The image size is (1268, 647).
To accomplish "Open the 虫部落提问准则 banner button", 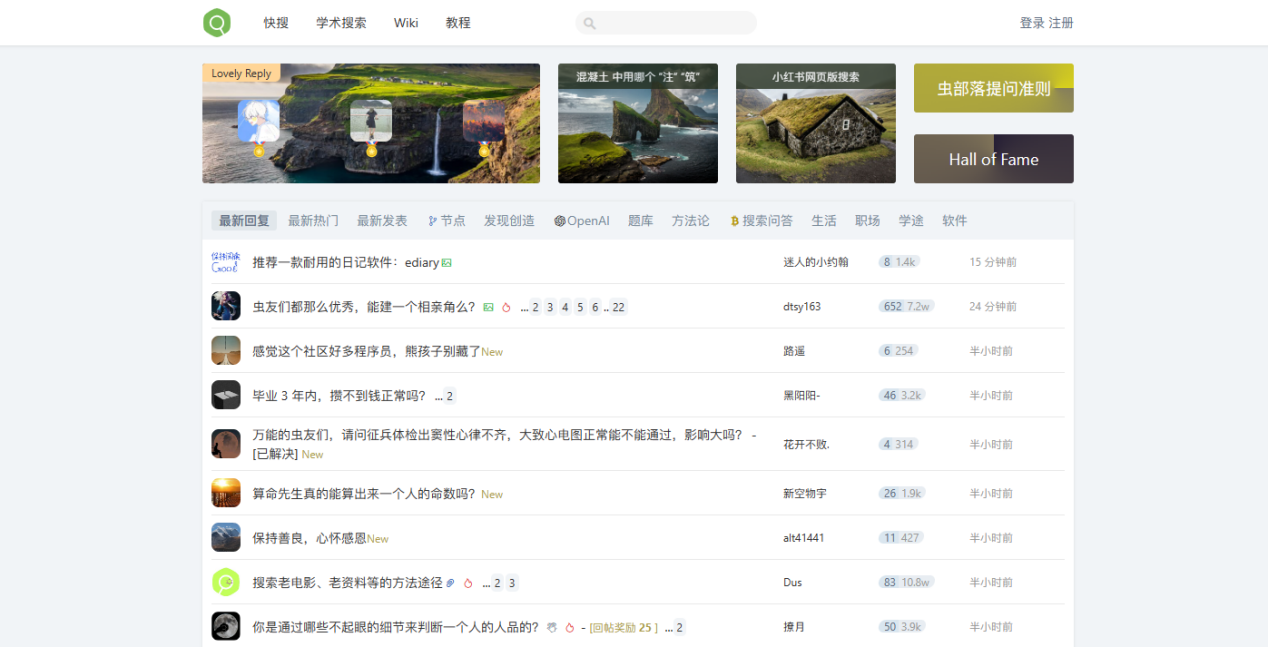I will point(994,88).
